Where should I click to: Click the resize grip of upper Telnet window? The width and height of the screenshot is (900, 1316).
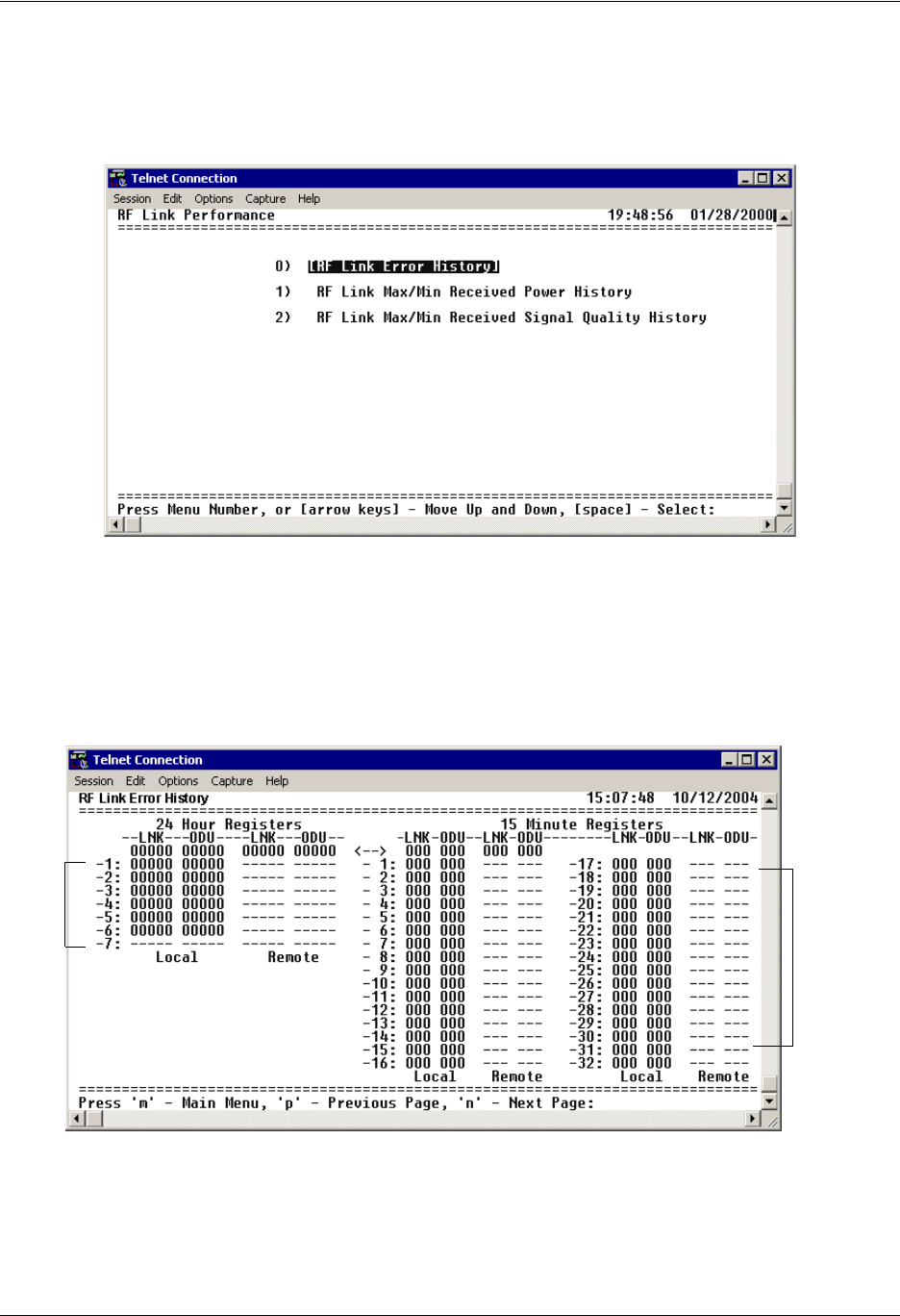(786, 526)
